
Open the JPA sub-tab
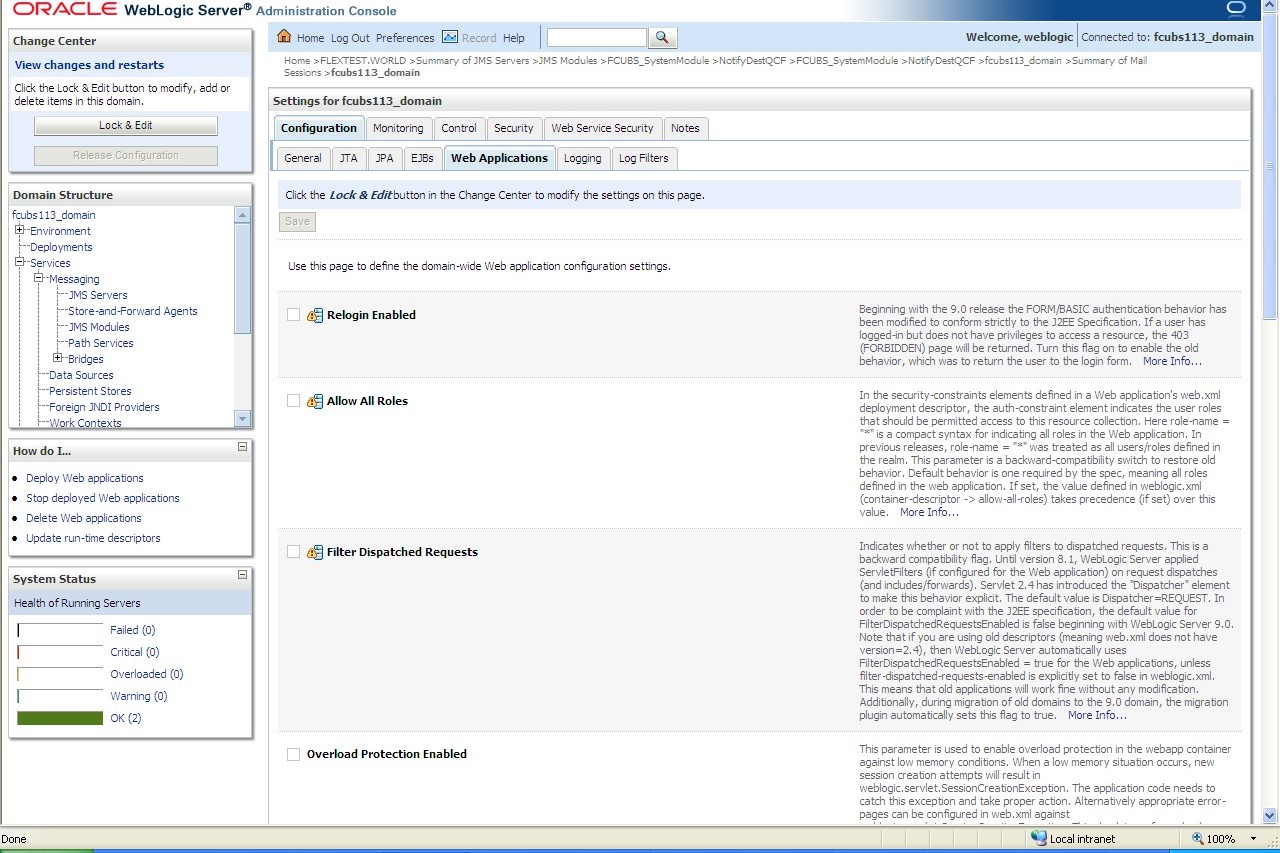(384, 158)
